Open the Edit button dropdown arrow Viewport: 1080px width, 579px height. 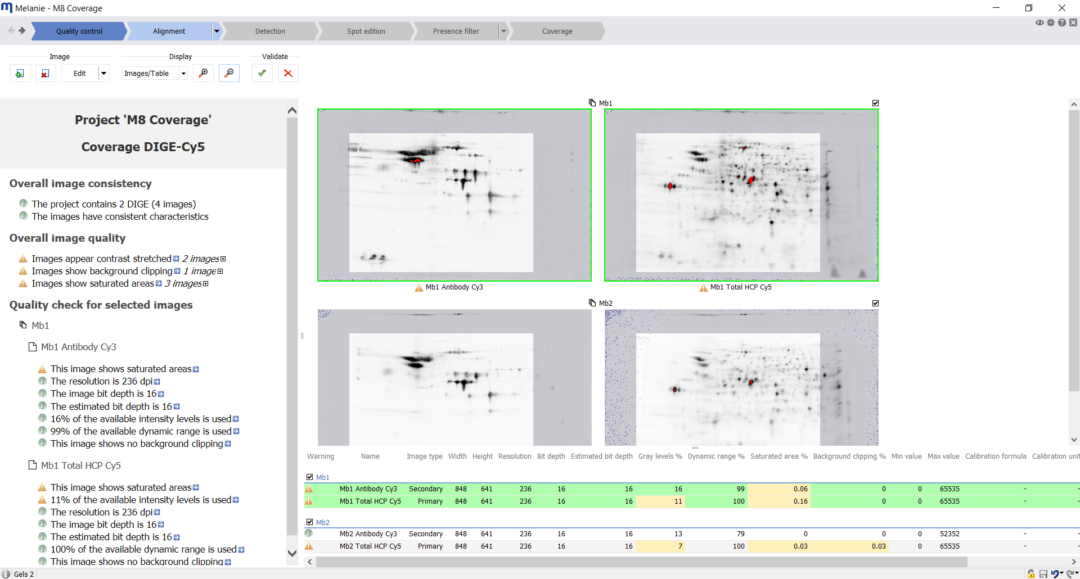[105, 73]
